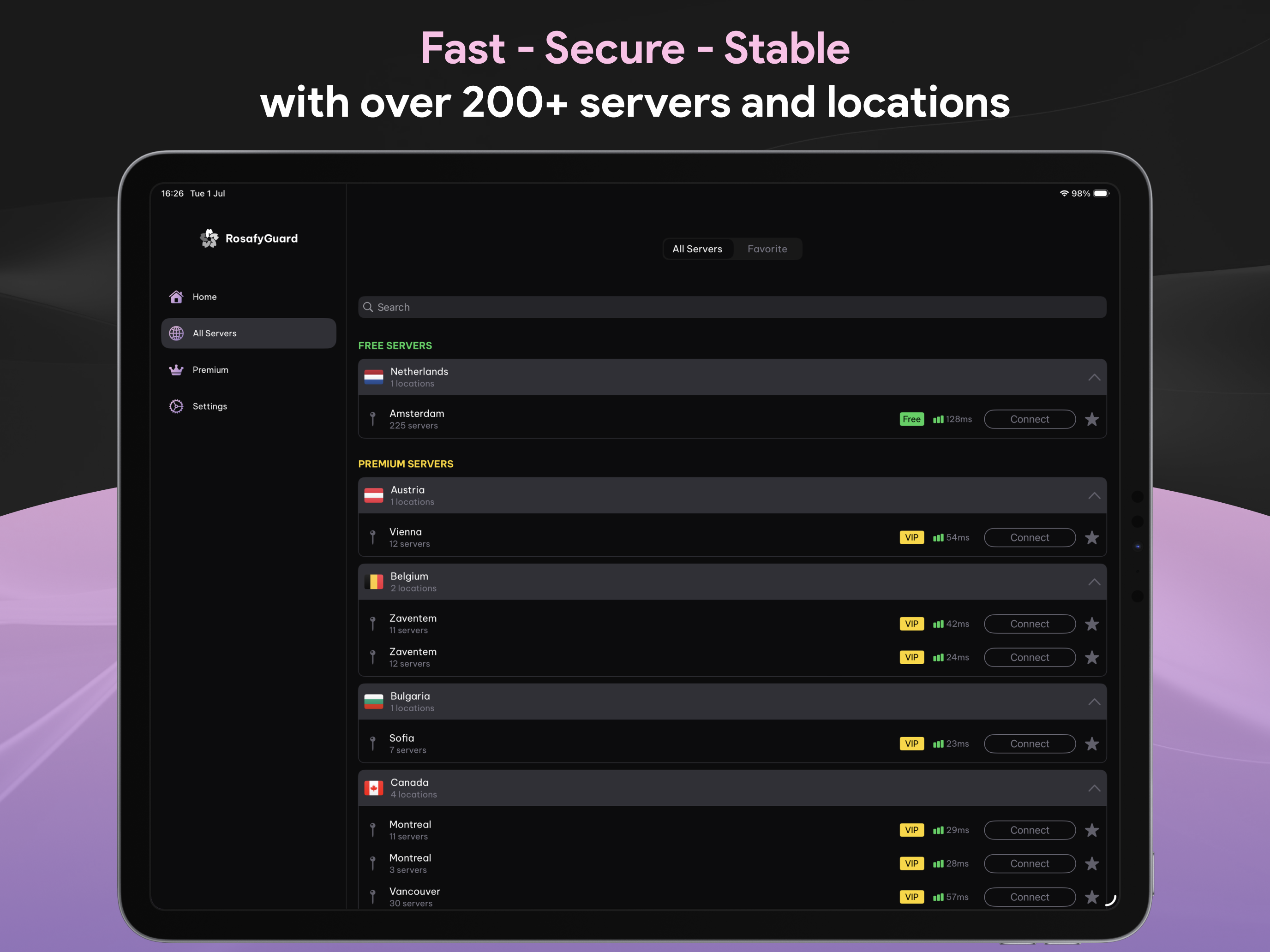Click Amsterdam's signal strength bars
The image size is (1270, 952).
click(x=938, y=419)
